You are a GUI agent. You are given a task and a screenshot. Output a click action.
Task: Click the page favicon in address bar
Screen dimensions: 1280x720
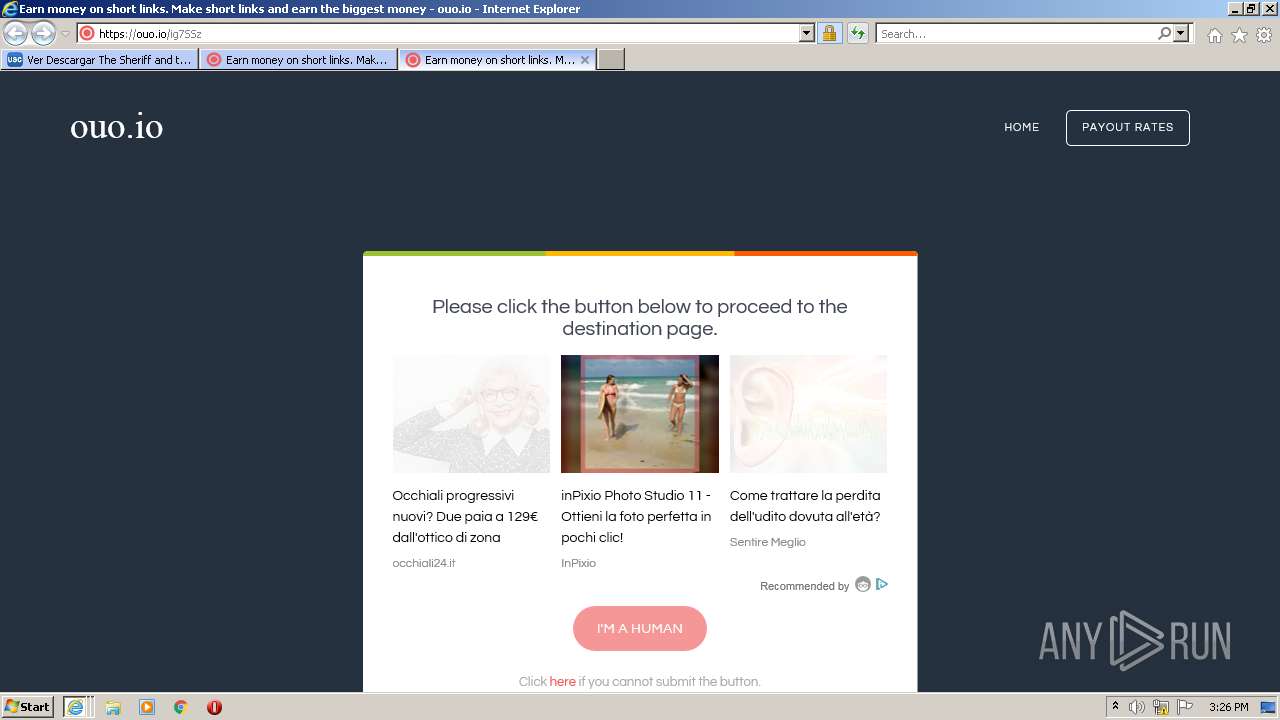(87, 34)
